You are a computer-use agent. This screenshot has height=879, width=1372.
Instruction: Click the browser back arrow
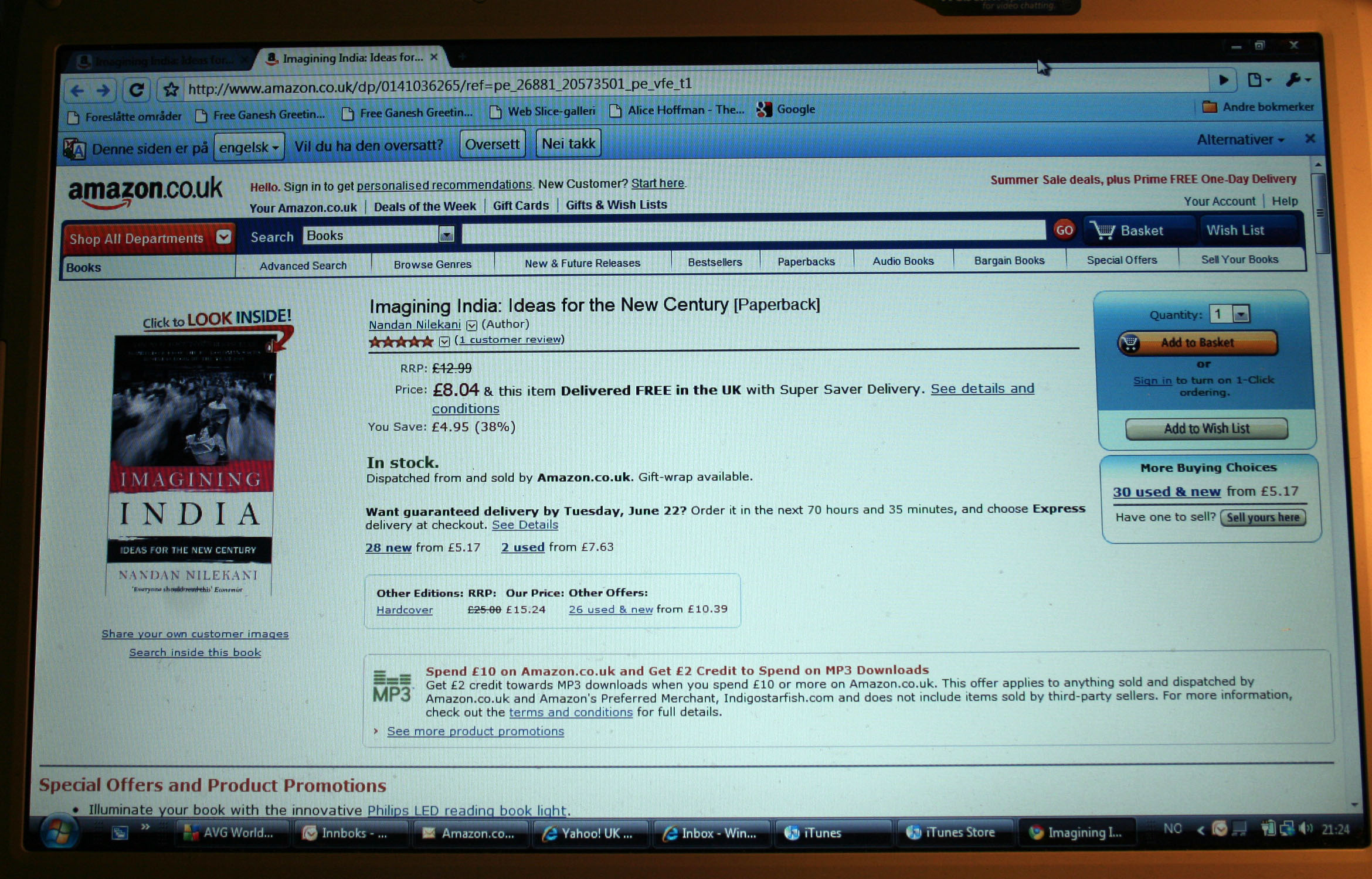point(77,91)
